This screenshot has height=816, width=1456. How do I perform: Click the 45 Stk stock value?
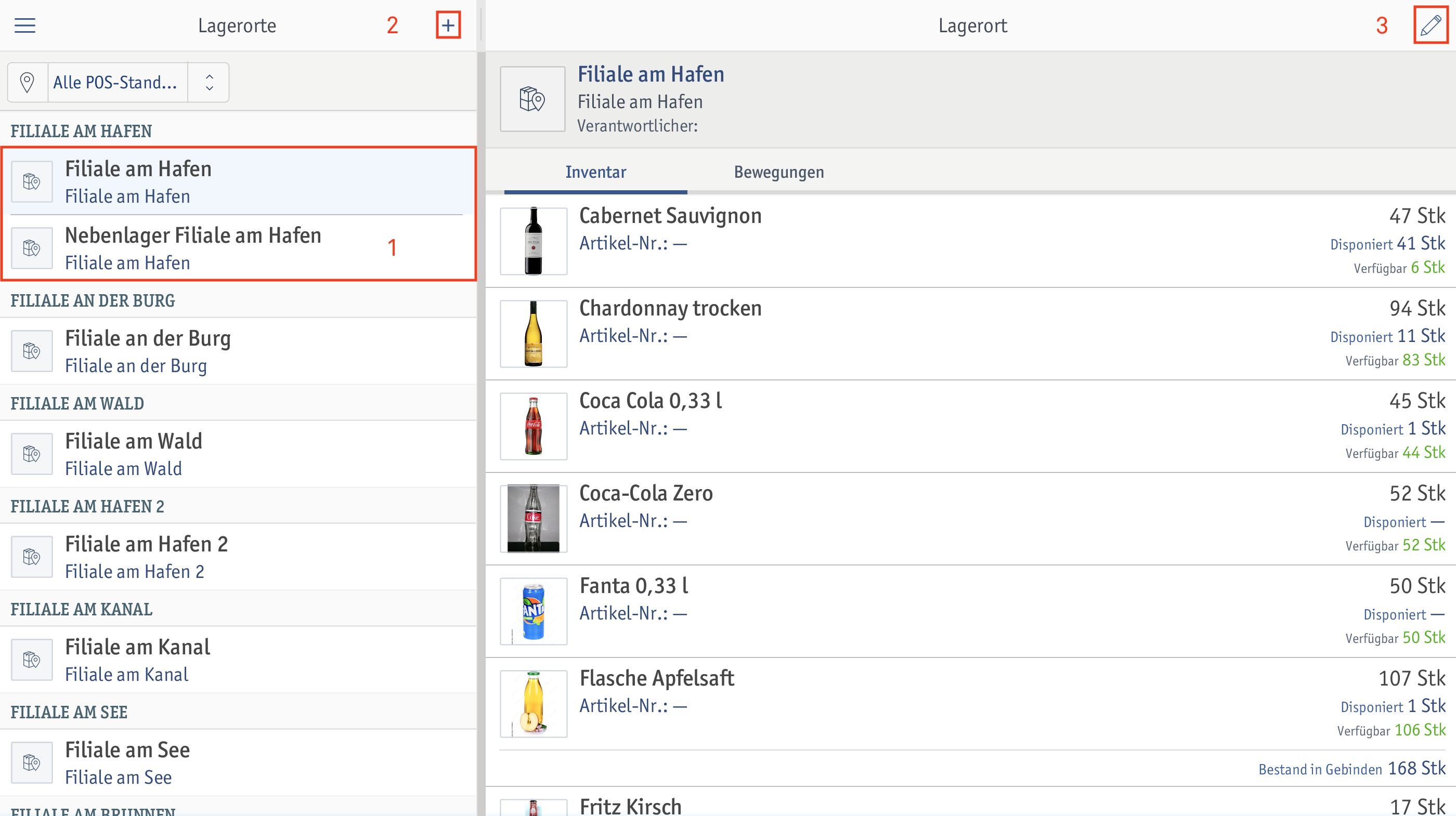coord(1417,401)
